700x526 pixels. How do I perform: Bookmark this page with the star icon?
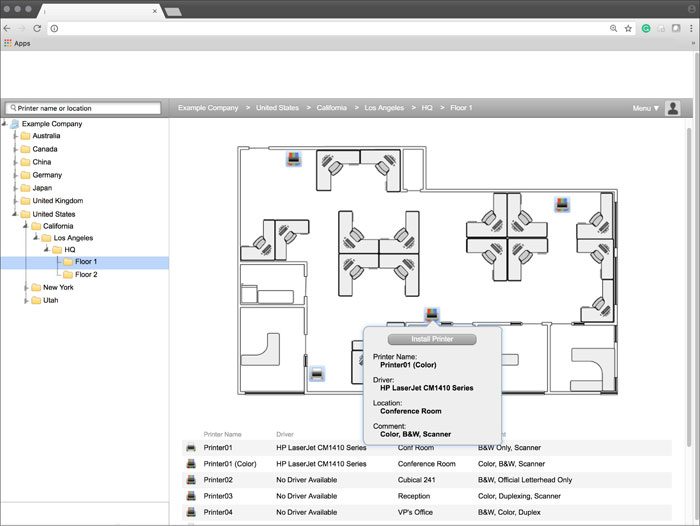point(628,28)
